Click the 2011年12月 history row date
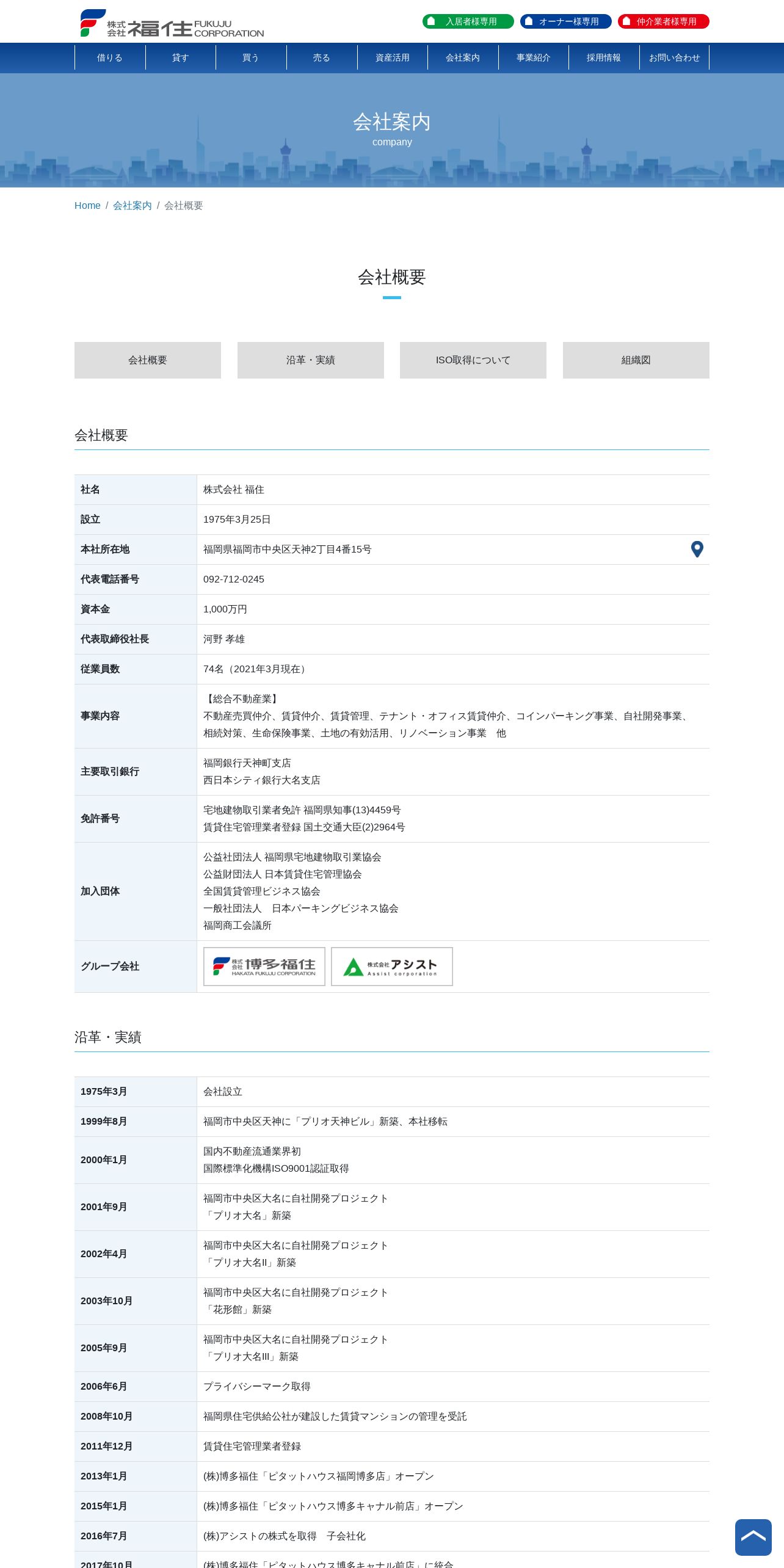This screenshot has height=1568, width=784. pos(106,1446)
